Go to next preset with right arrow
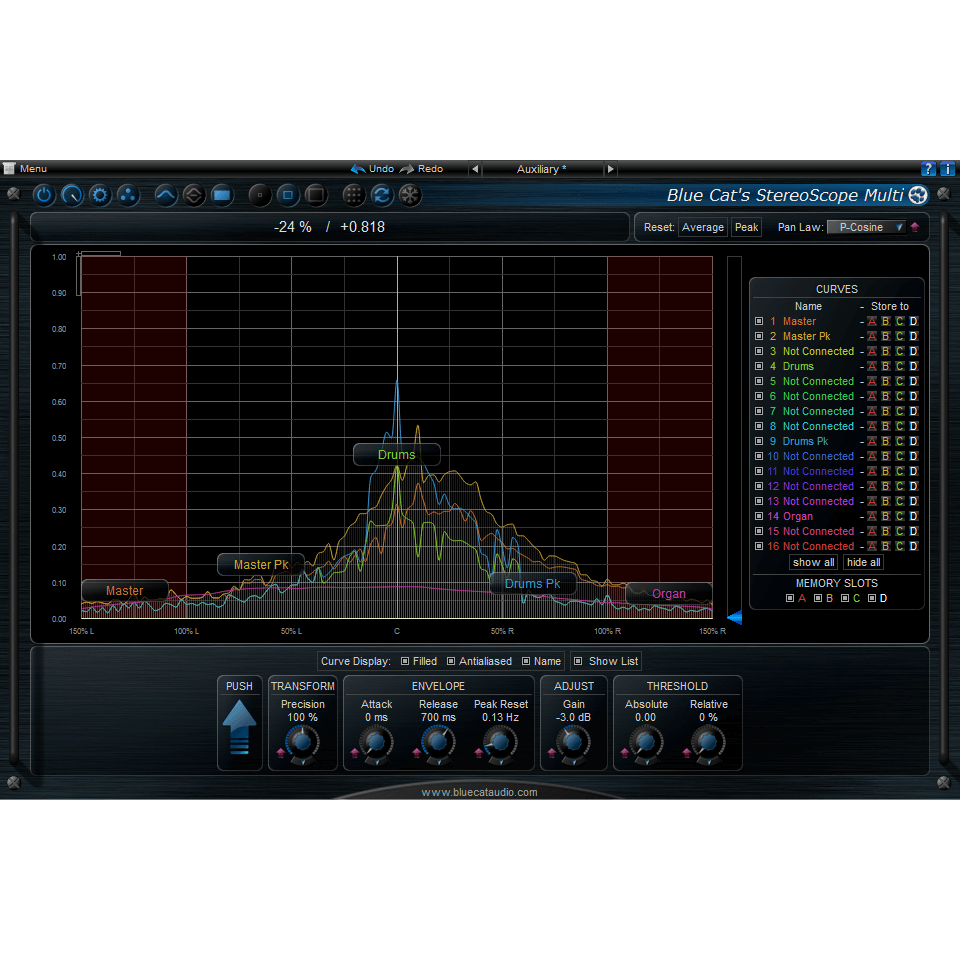 point(610,169)
